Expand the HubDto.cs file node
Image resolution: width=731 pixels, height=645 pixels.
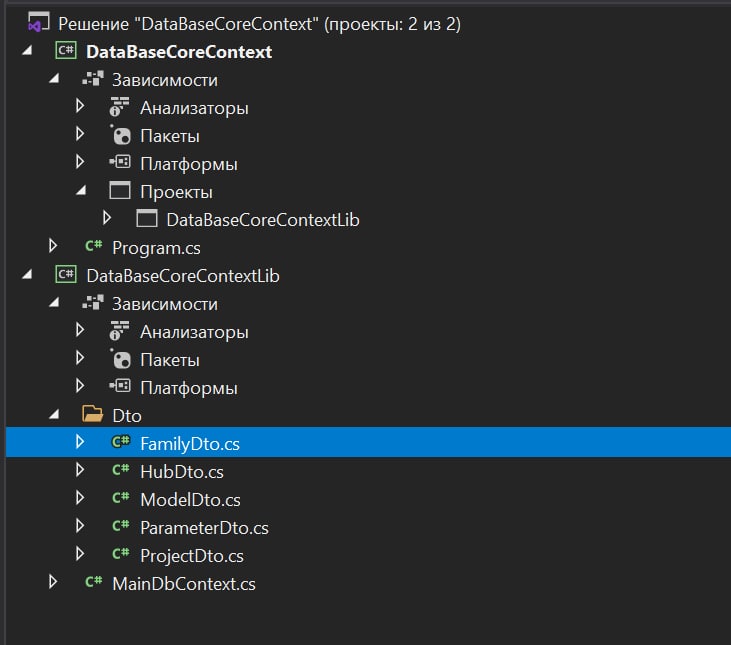coord(80,470)
